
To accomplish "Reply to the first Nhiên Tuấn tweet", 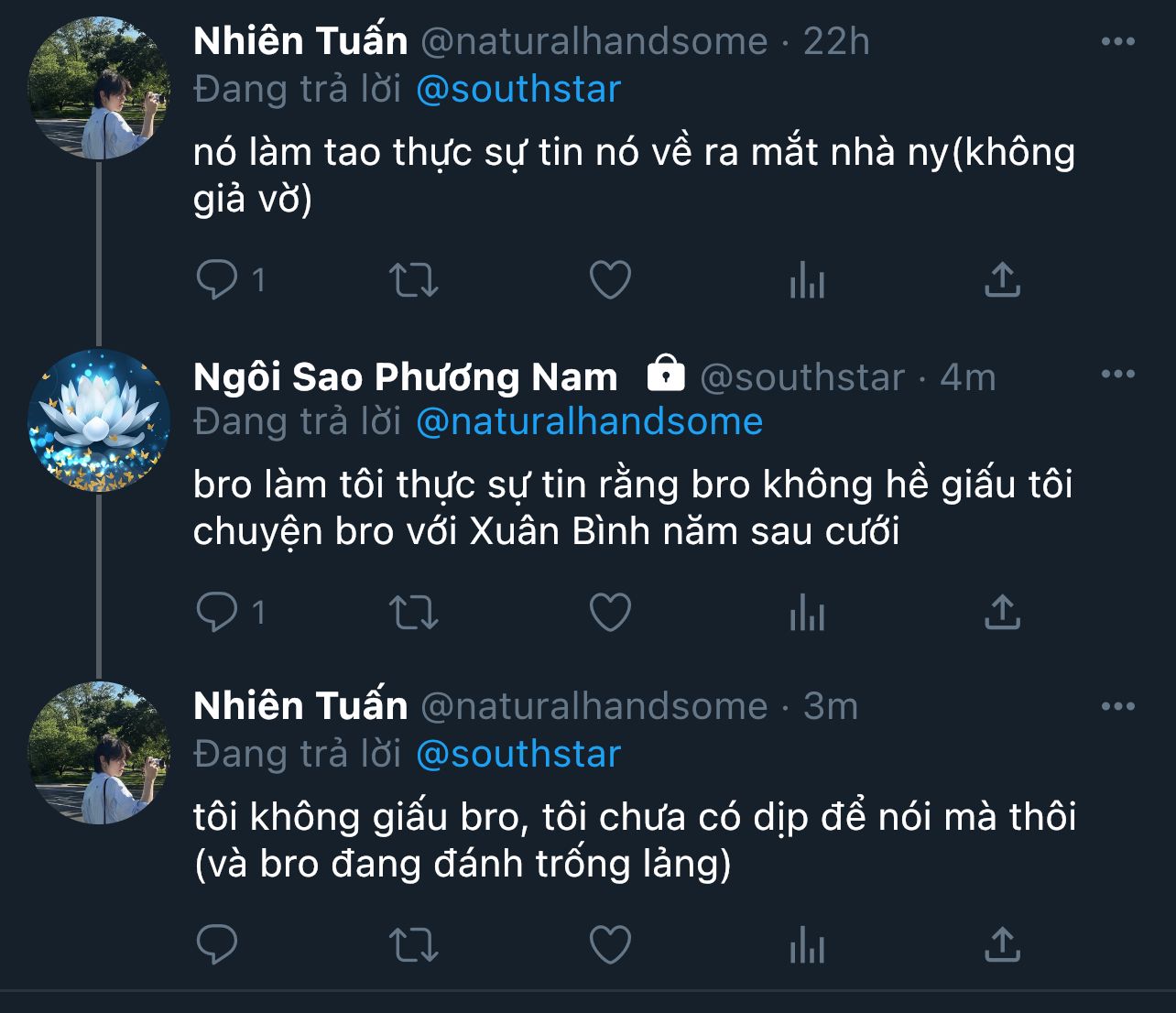I will (217, 279).
